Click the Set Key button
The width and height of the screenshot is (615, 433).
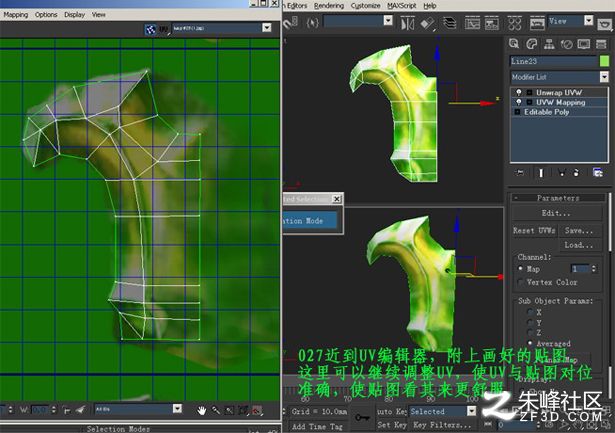[x=392, y=425]
